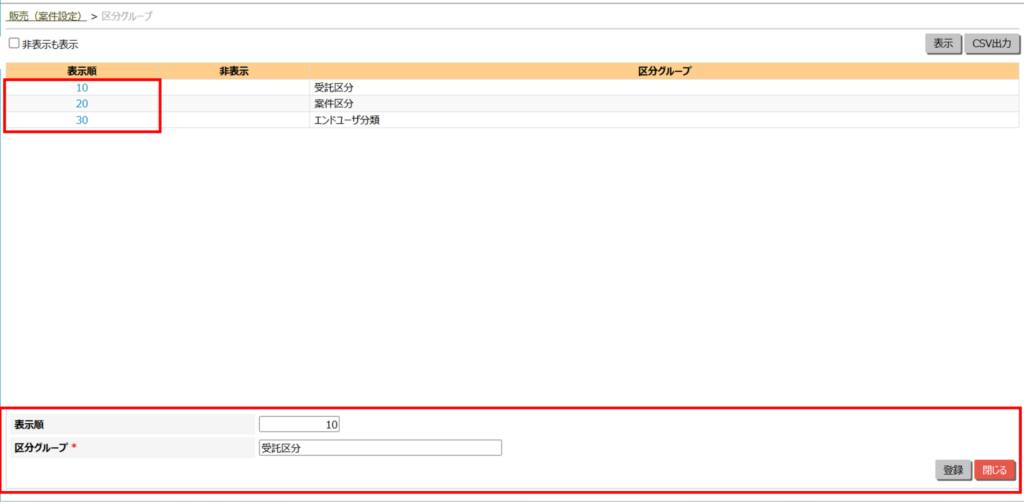Click the 表示順 table column header
Screen dimensions: 1024x502
click(82, 71)
